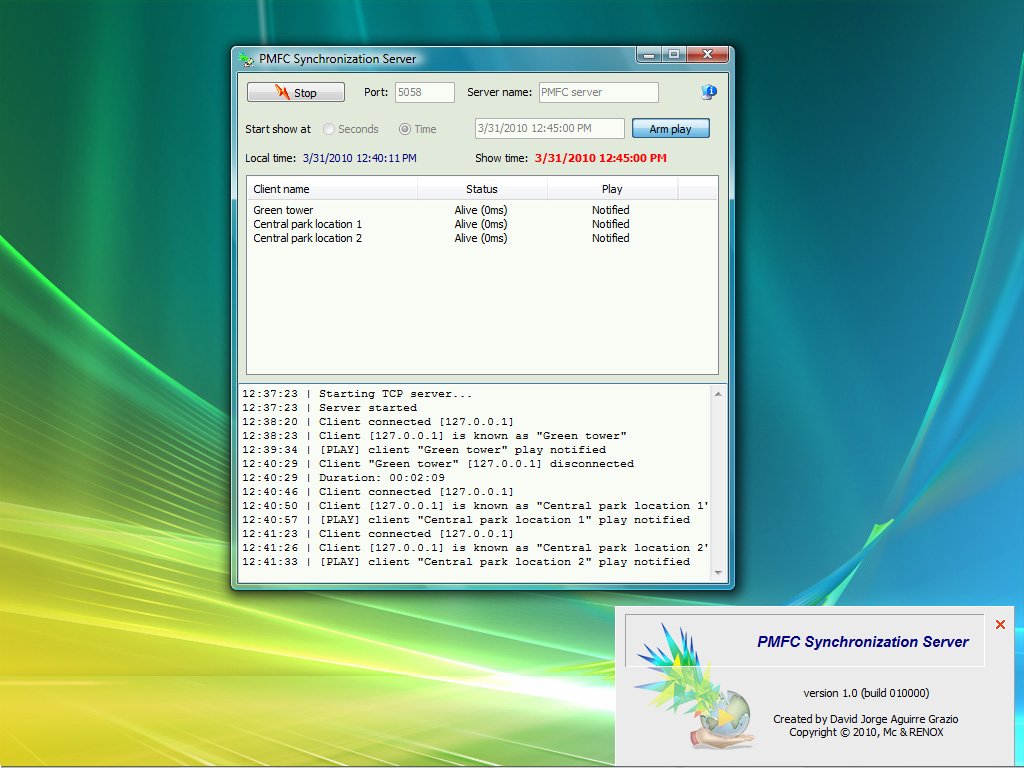Viewport: 1024px width, 768px height.
Task: Click version 1.0 build text
Action: click(866, 693)
